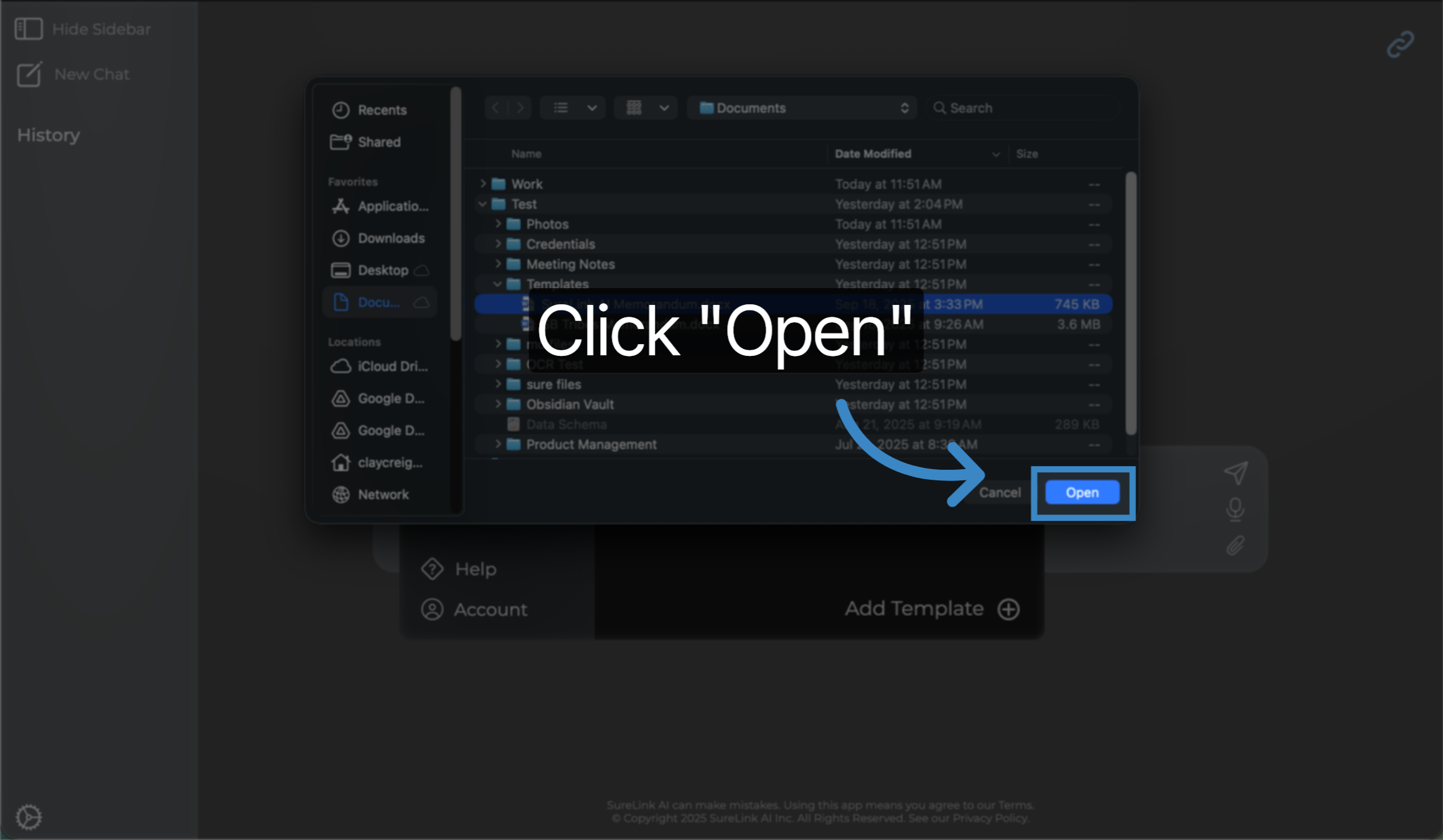Click the Open button
Image resolution: width=1443 pixels, height=840 pixels.
coord(1082,492)
